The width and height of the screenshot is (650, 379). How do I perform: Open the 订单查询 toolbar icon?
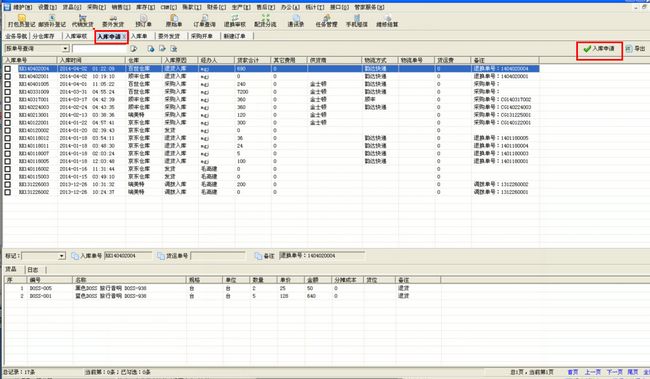204,21
